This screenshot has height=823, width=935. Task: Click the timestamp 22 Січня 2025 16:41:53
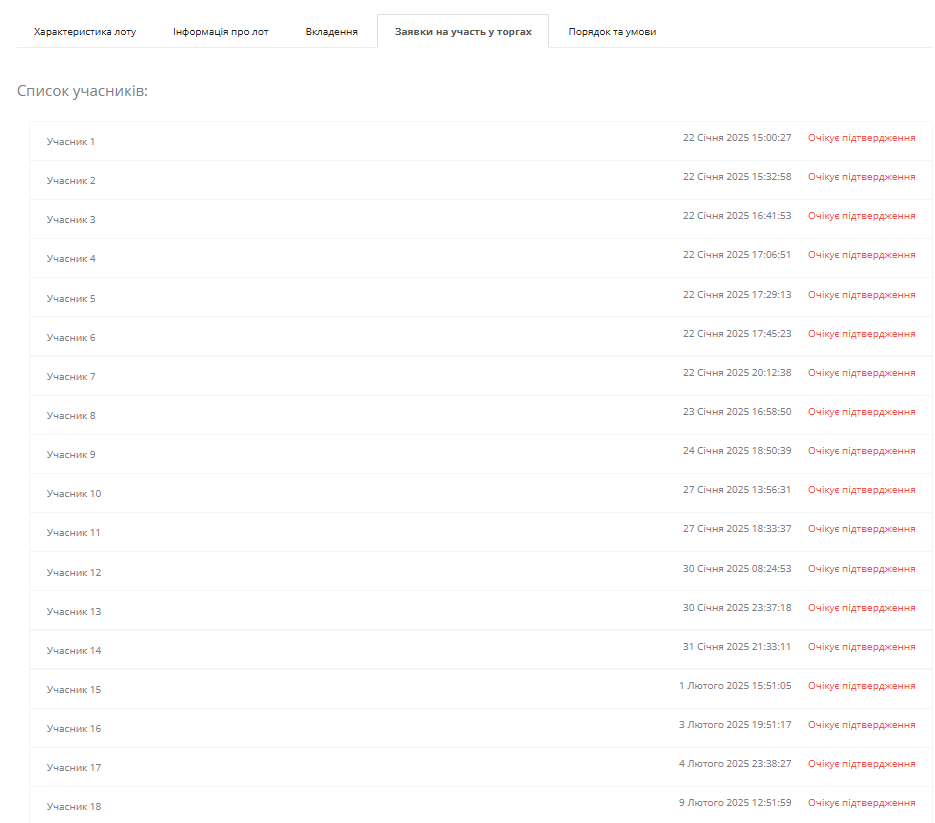click(x=736, y=216)
